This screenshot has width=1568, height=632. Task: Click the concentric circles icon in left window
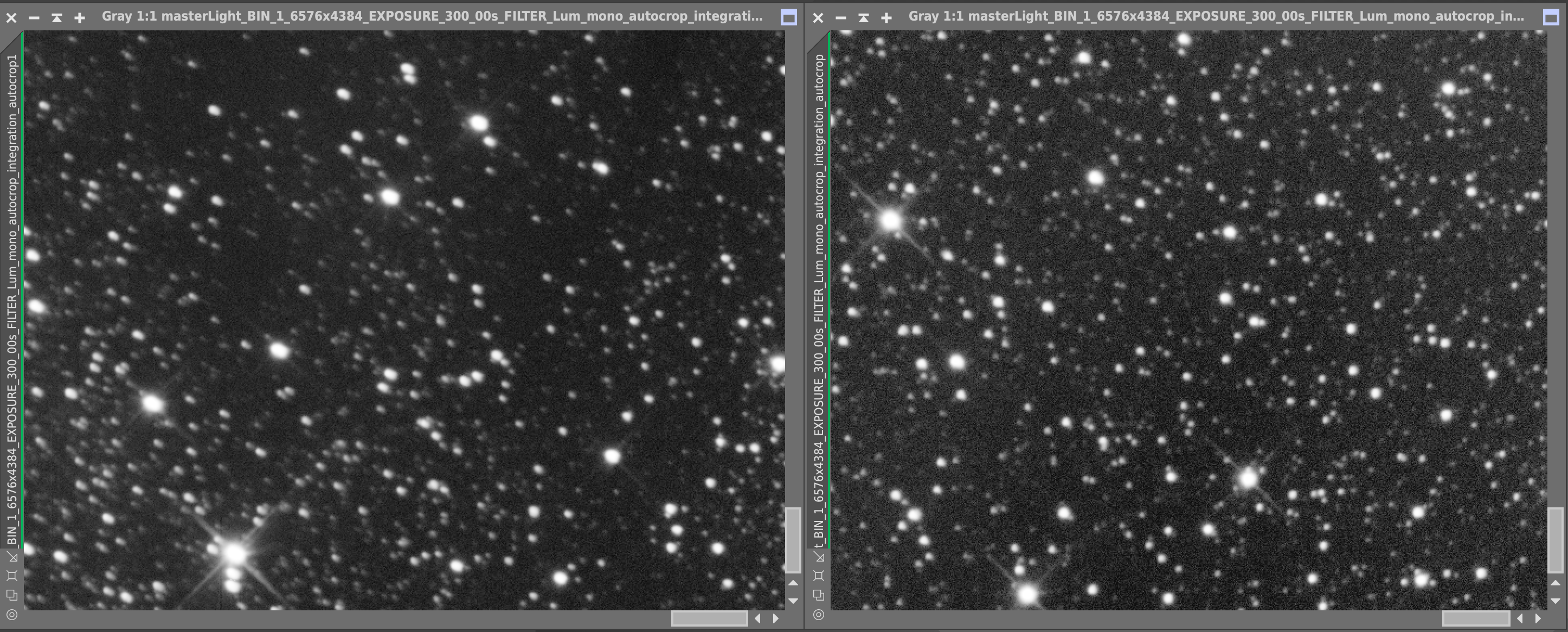pos(11,614)
